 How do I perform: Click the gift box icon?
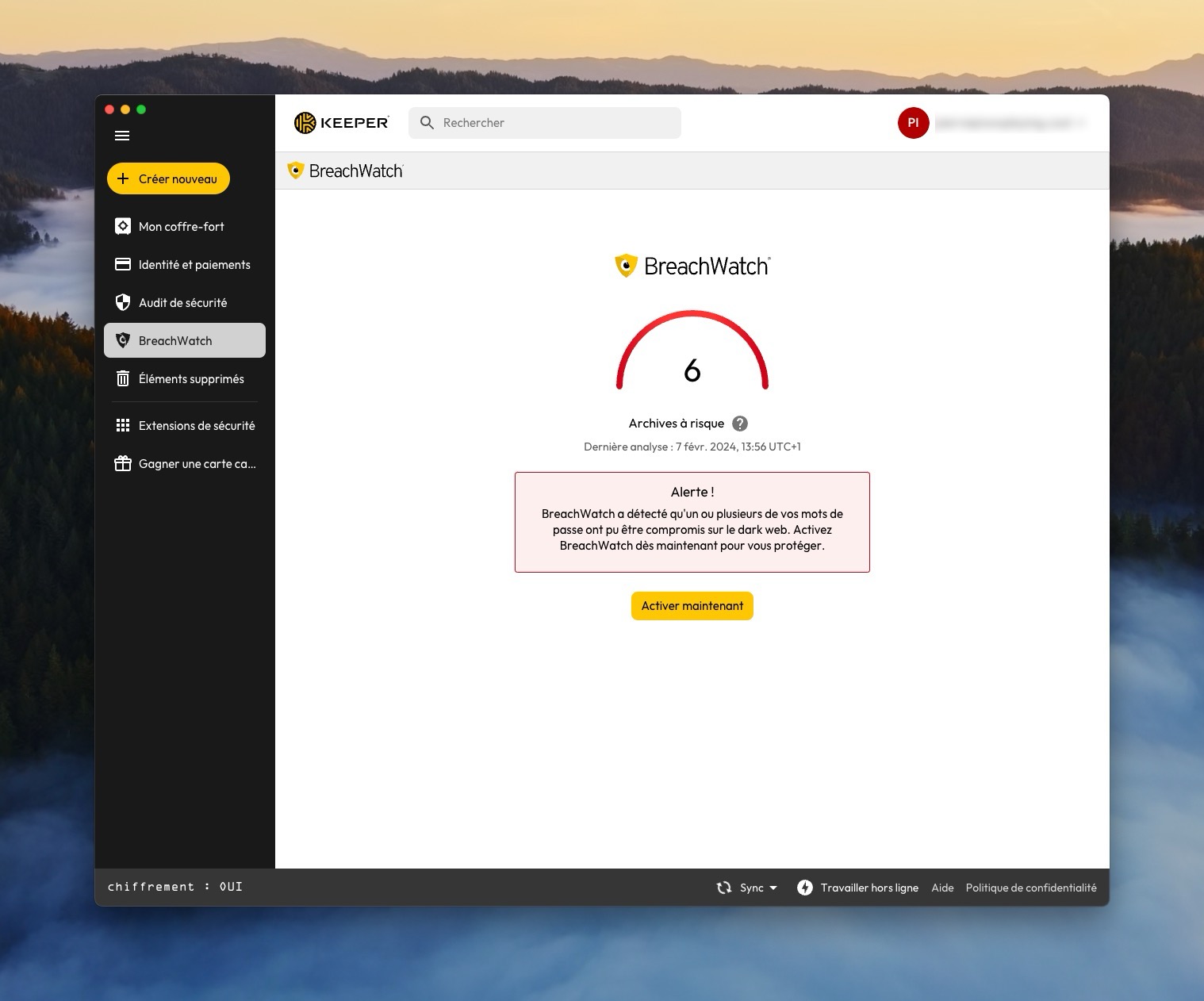point(123,464)
